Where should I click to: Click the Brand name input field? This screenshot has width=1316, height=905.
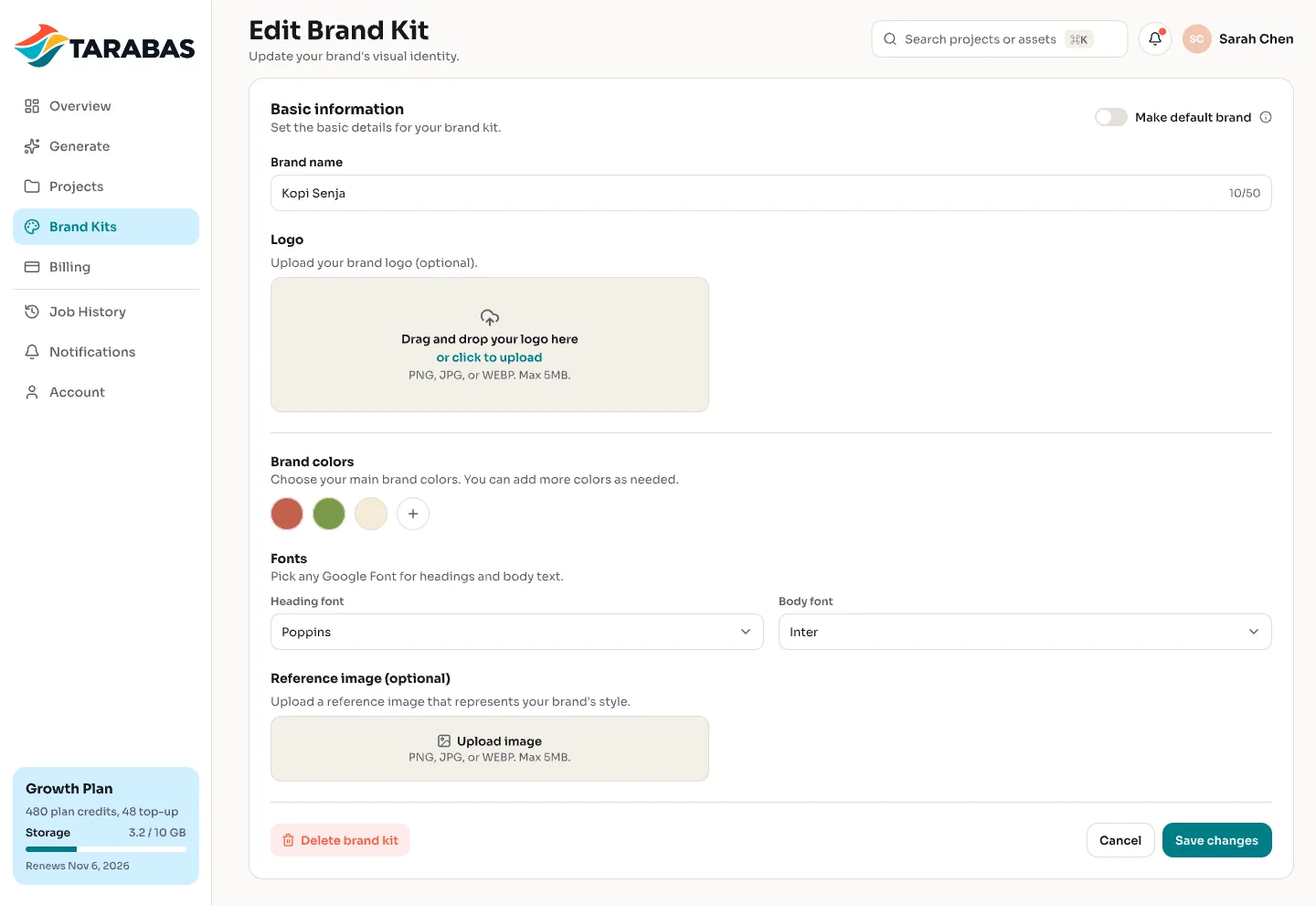pos(771,193)
